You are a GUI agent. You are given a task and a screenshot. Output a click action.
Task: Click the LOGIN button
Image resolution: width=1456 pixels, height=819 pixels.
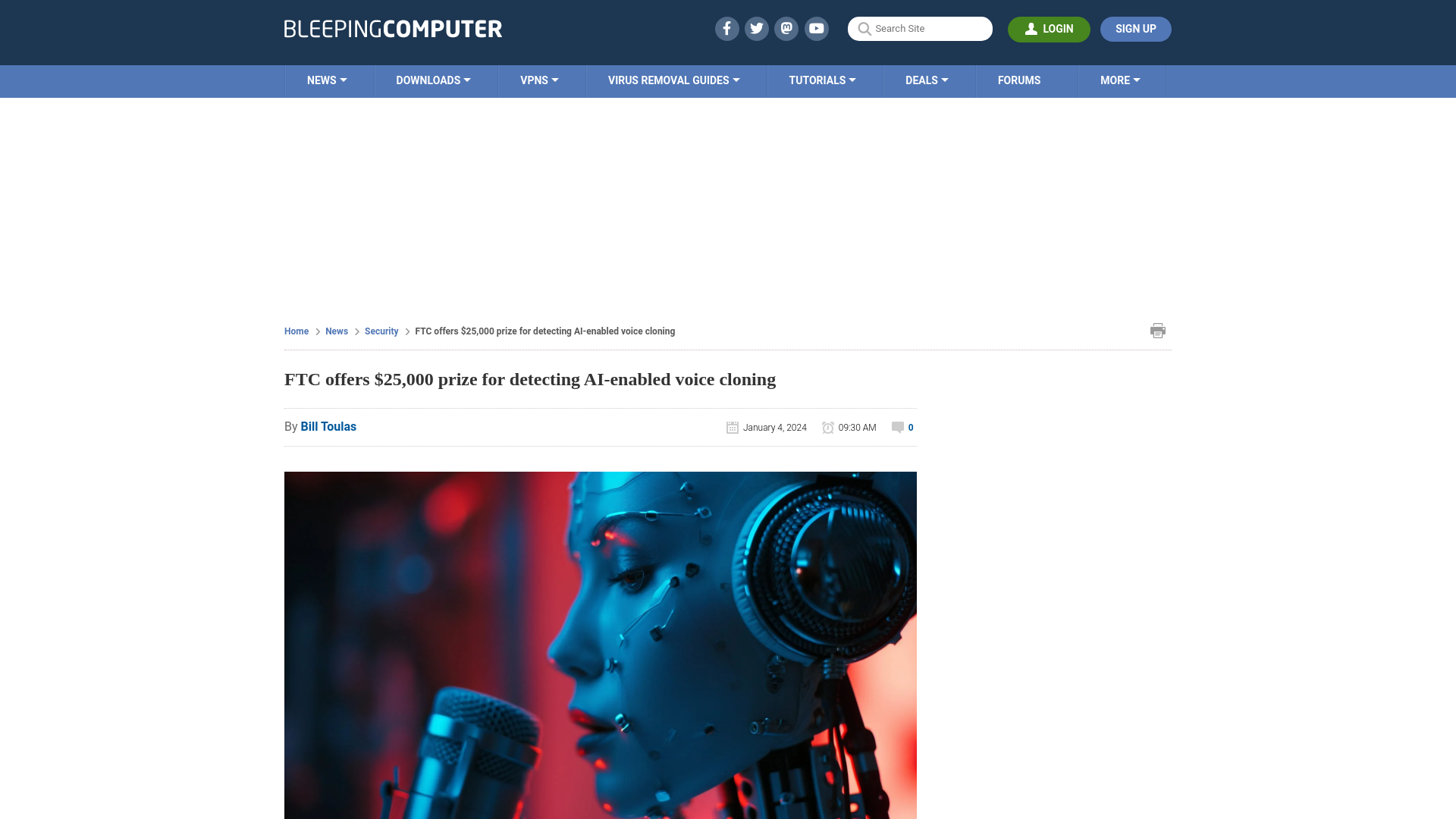(x=1049, y=29)
